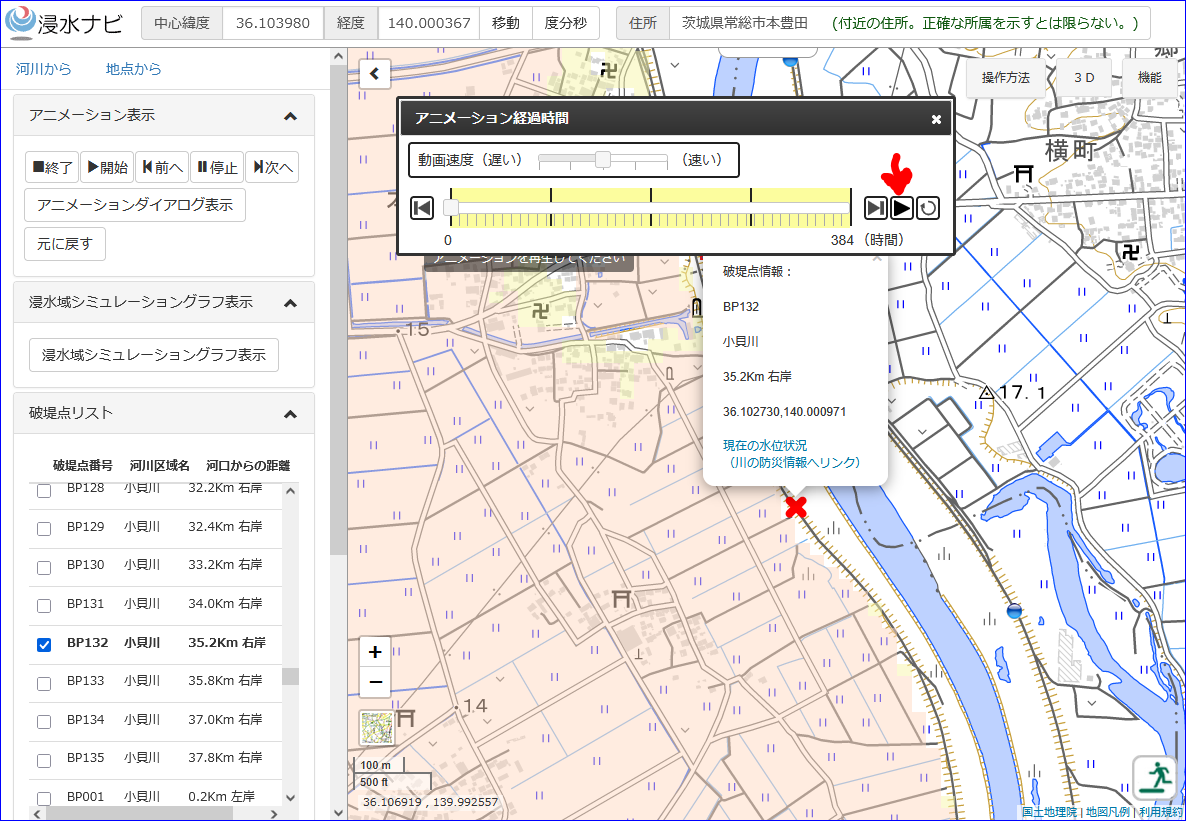Click the animation loop/reset icon
1186x821 pixels.
[x=928, y=207]
